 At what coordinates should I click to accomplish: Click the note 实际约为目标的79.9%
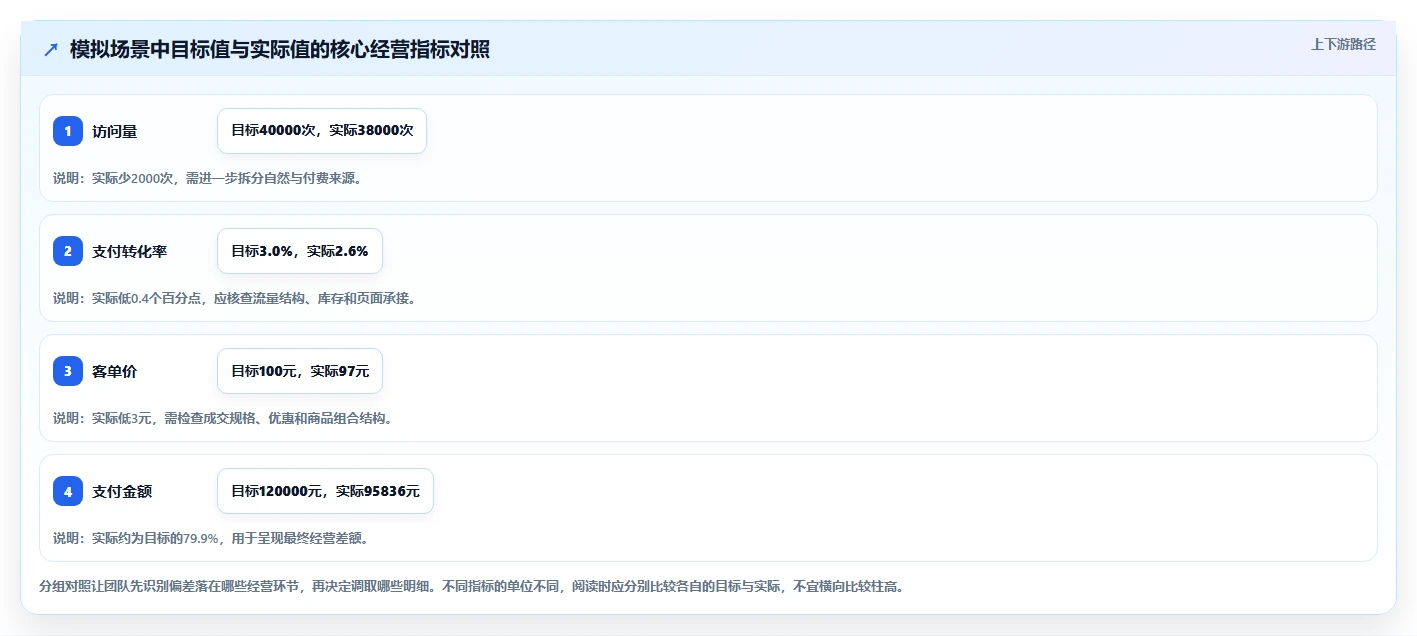click(x=211, y=538)
